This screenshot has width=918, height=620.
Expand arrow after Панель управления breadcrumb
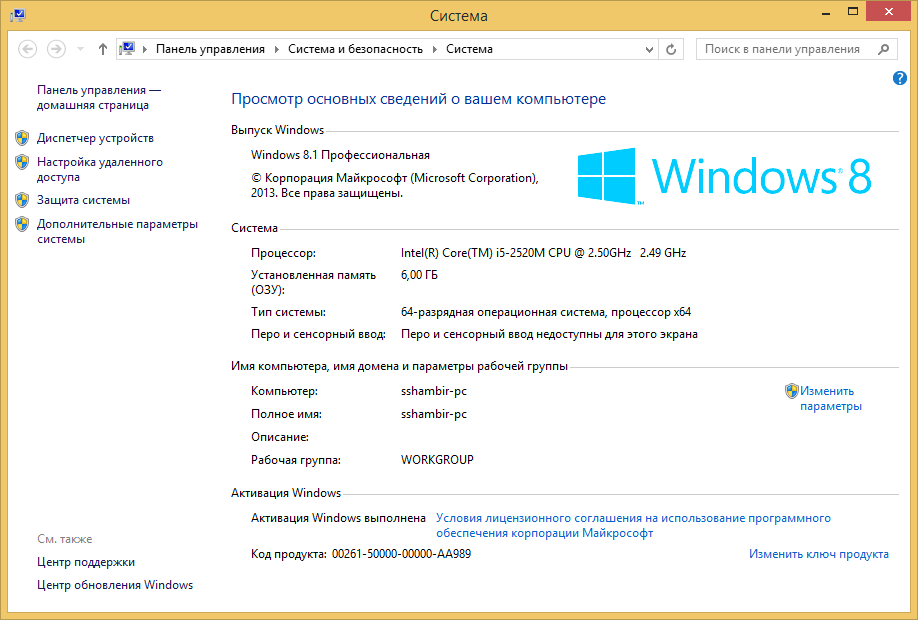(x=277, y=49)
